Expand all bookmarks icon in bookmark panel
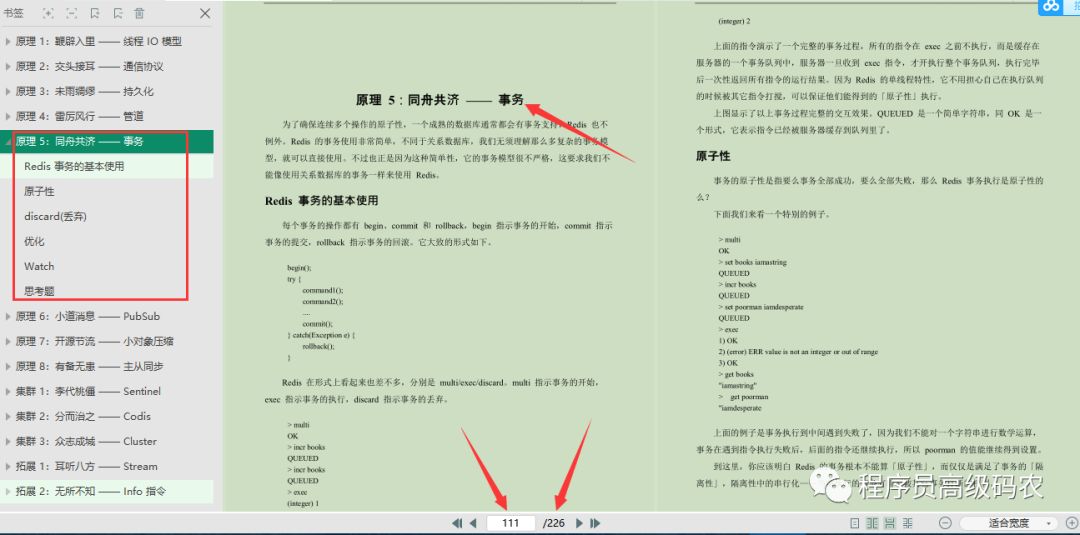 click(x=48, y=13)
